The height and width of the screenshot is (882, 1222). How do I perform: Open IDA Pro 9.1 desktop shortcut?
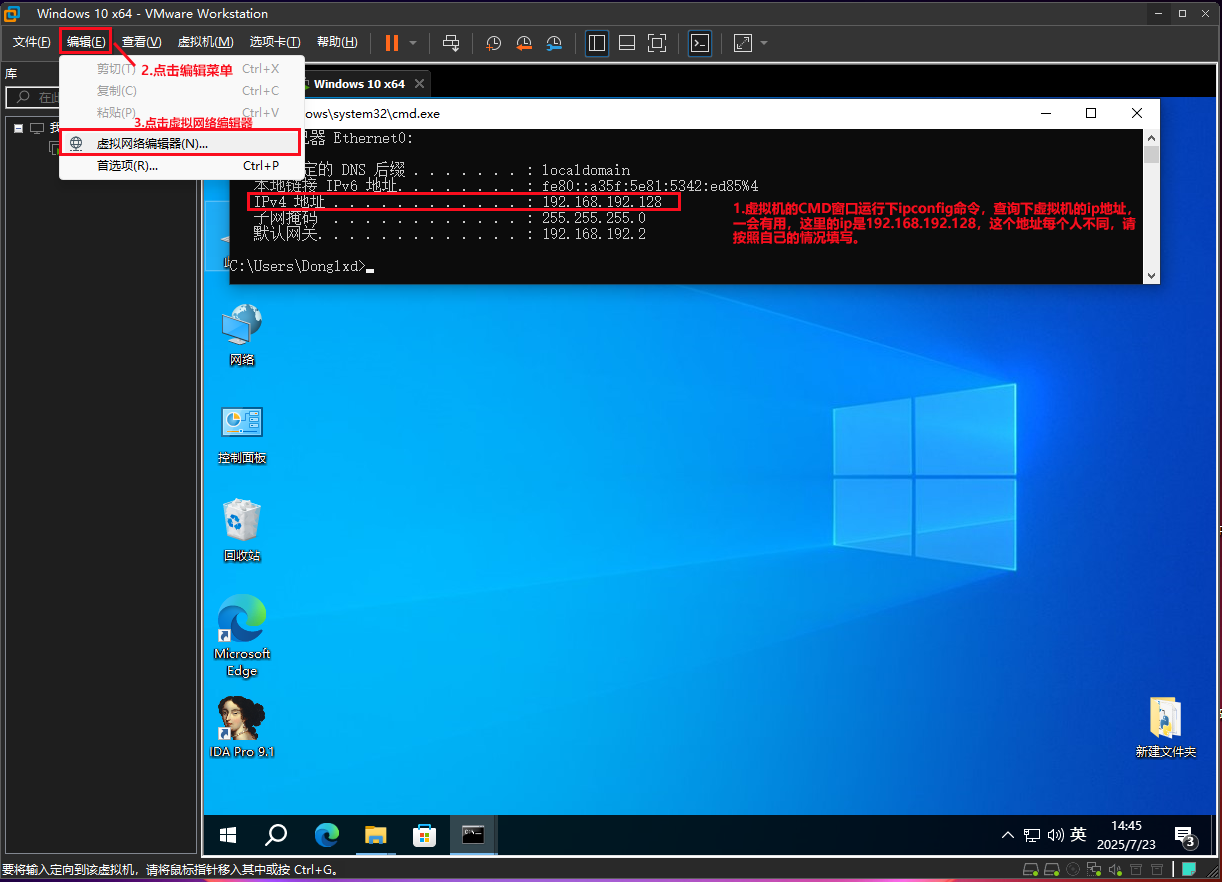click(x=242, y=717)
